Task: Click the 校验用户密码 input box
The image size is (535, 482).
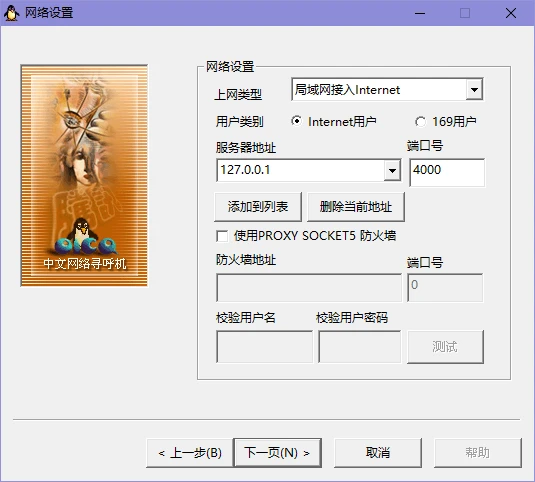Action: pyautogui.click(x=360, y=346)
